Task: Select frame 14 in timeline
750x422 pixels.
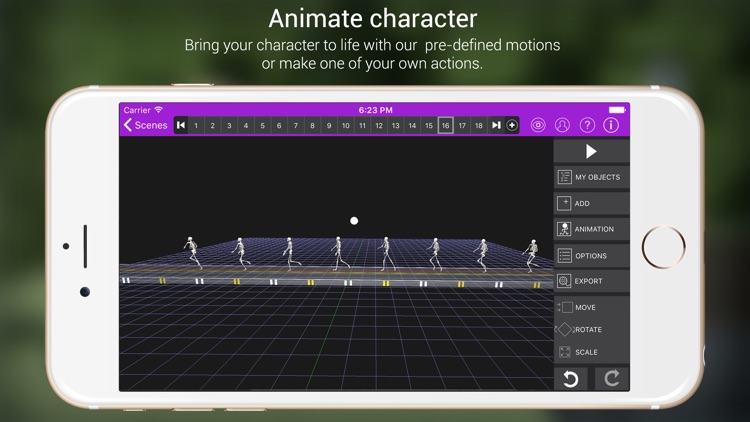Action: 412,125
